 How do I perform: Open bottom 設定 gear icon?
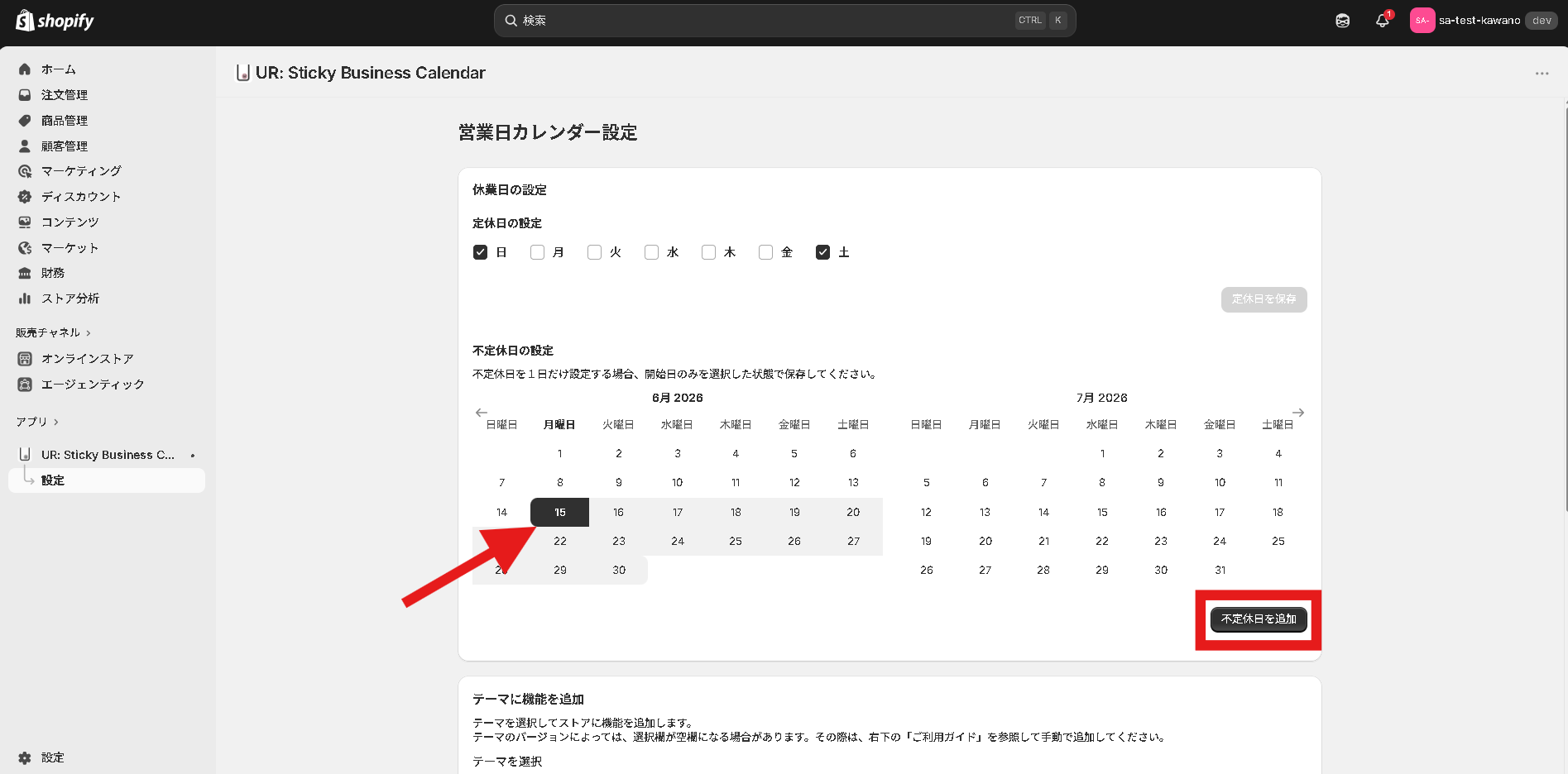(x=25, y=757)
